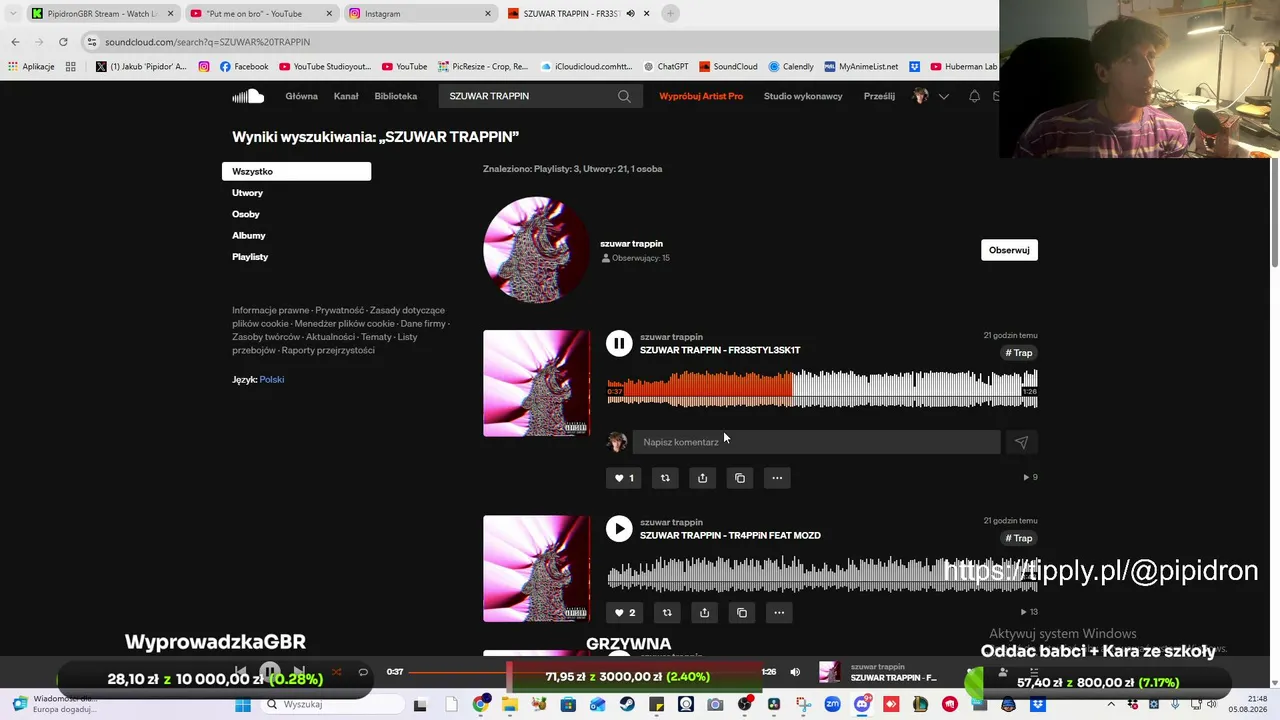Mute the SZUWAR TRAPPIN tab audio icon
Viewport: 1280px width, 720px height.
631,14
